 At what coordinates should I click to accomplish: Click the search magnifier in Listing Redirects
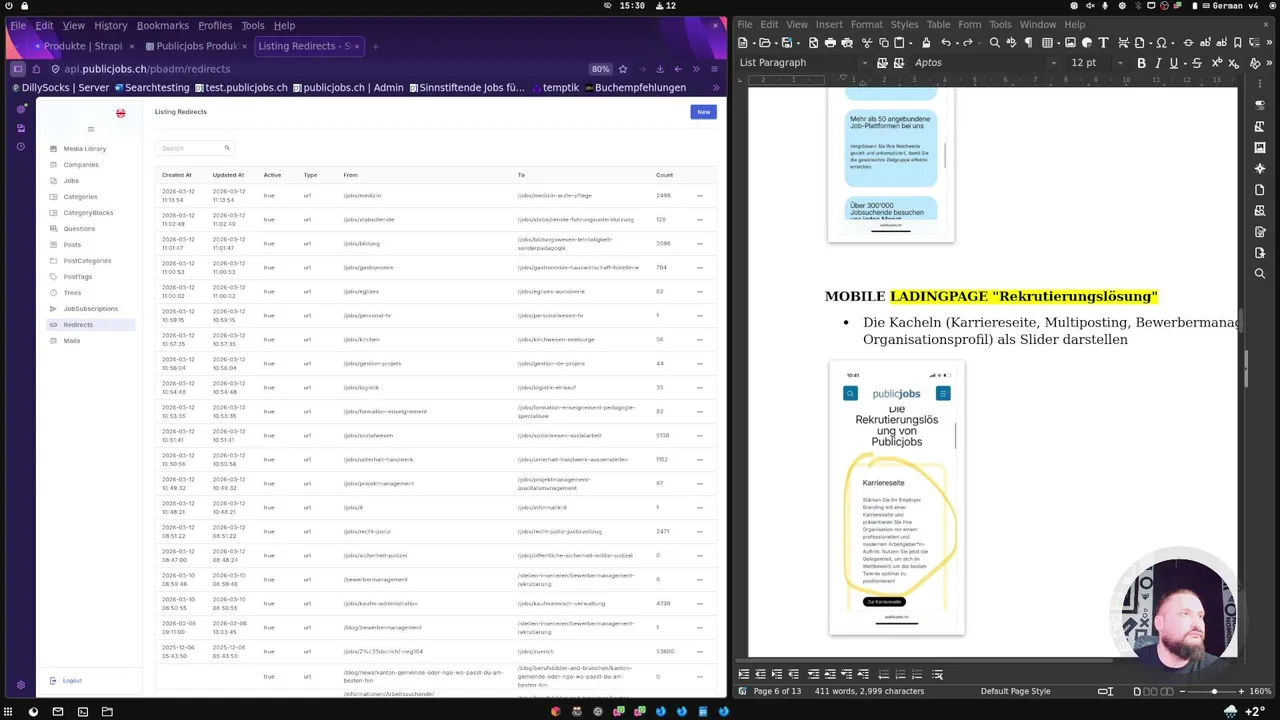click(x=227, y=148)
